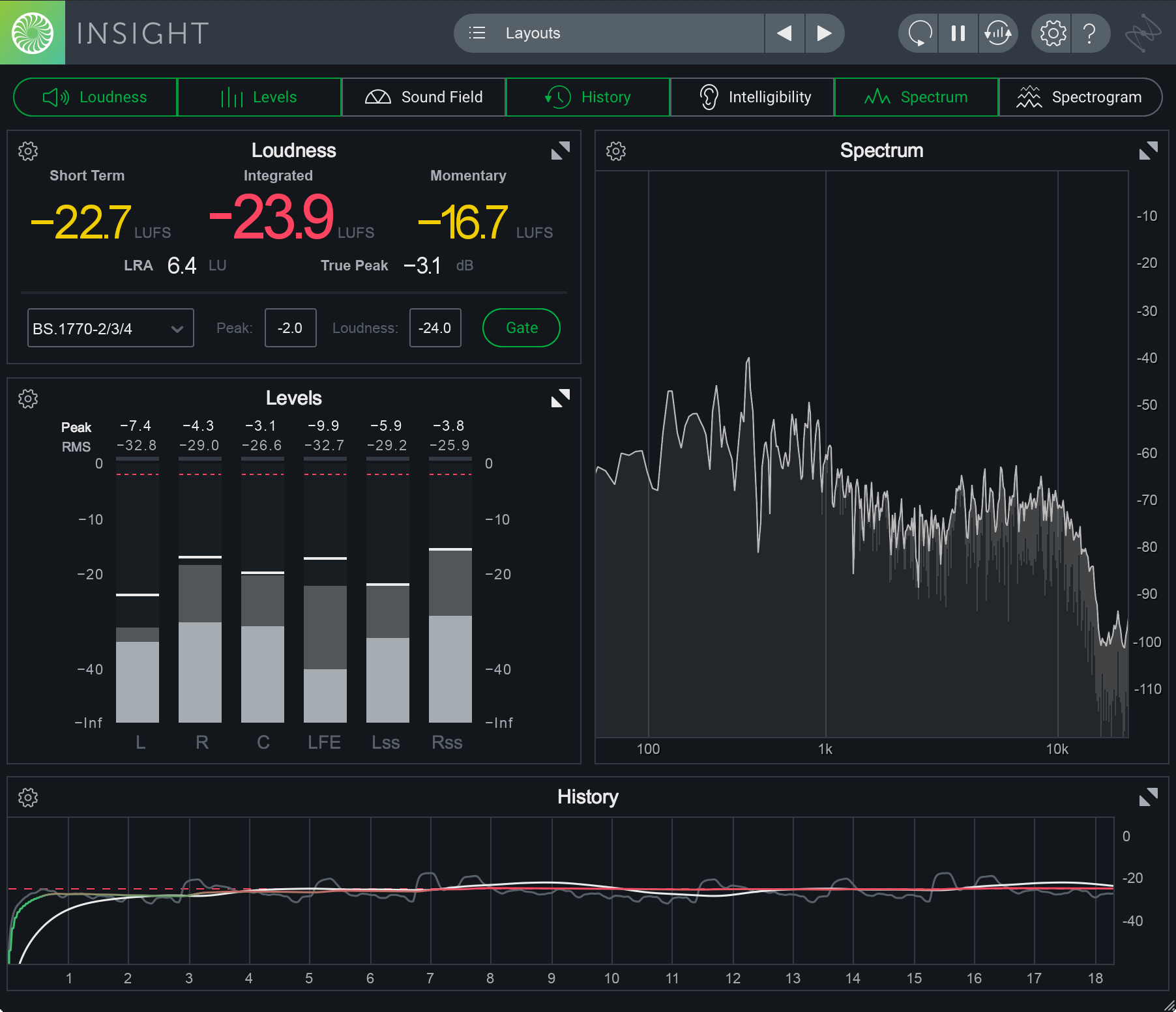Screen dimensions: 1176x1012
Task: Open global settings gear
Action: point(1052,33)
